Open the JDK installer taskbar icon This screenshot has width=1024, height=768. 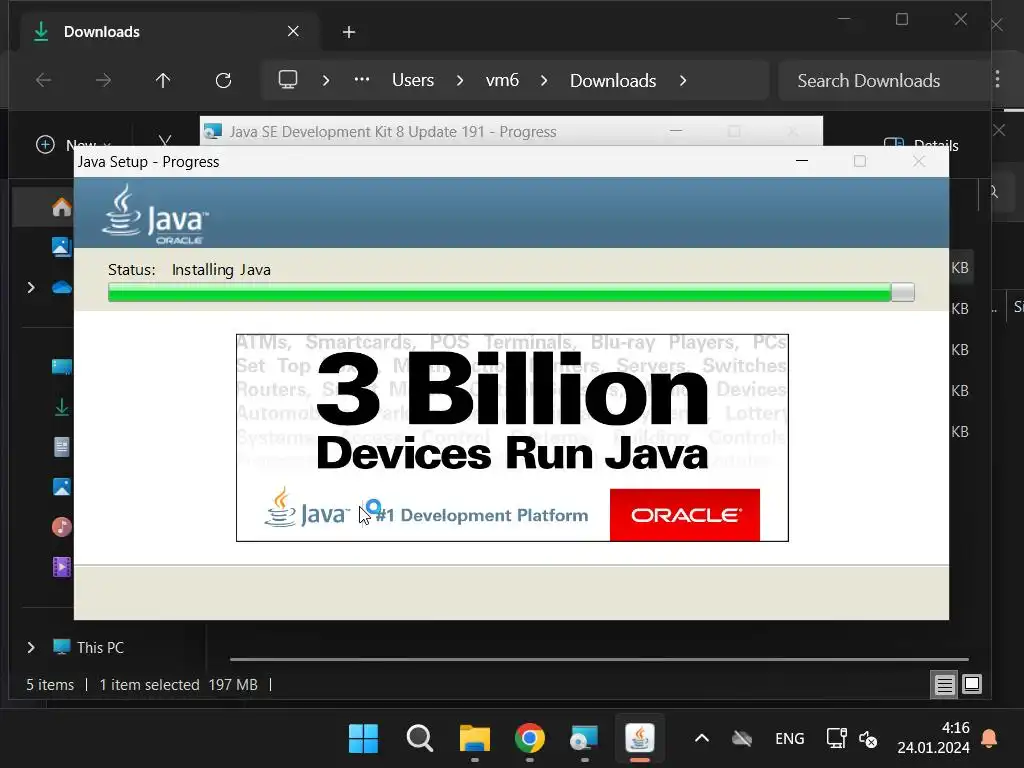[584, 739]
